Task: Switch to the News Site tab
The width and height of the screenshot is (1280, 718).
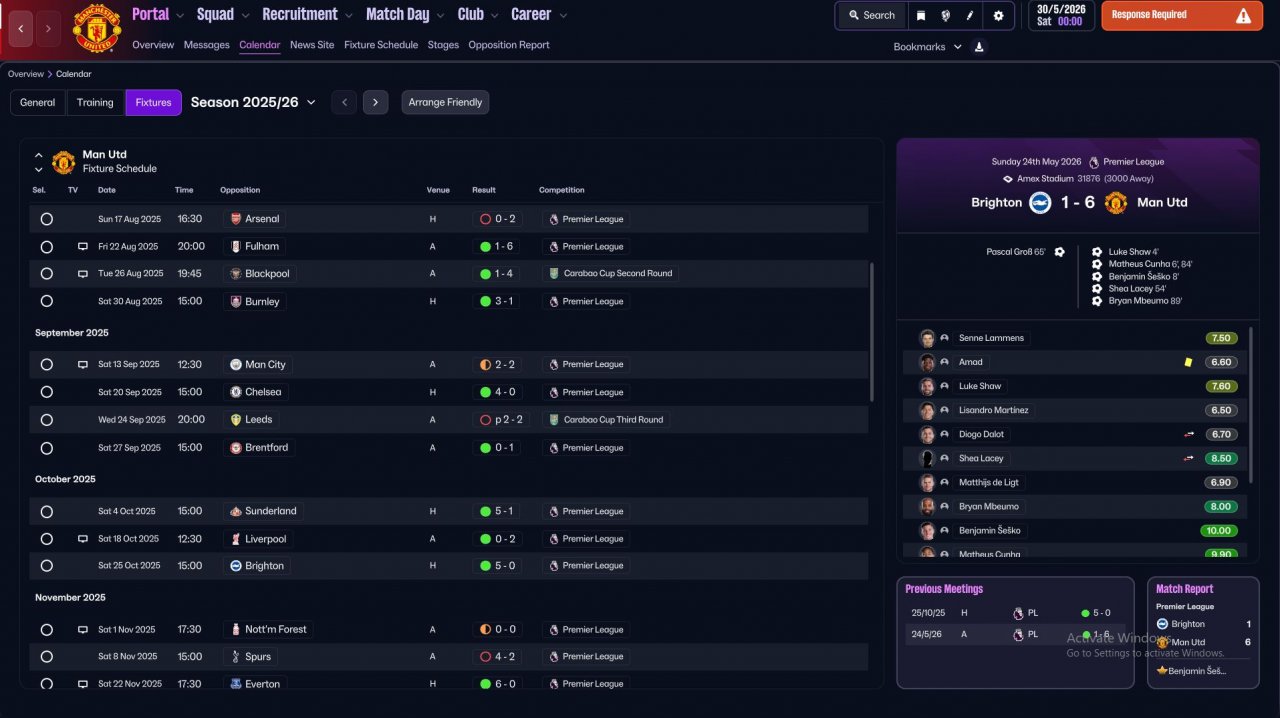Action: pos(312,45)
